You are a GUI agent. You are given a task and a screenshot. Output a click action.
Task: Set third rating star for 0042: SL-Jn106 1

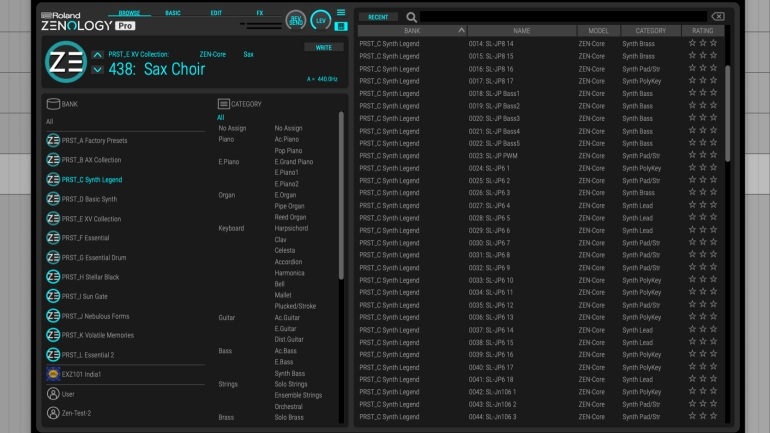pyautogui.click(x=714, y=391)
